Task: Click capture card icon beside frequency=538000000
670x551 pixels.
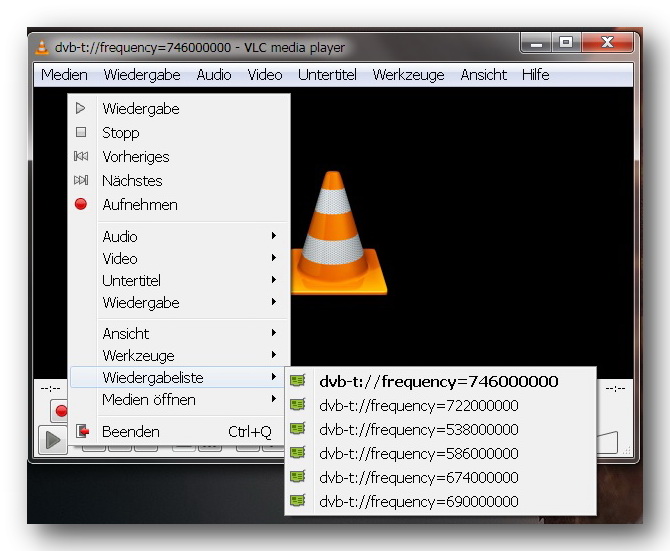Action: point(298,428)
